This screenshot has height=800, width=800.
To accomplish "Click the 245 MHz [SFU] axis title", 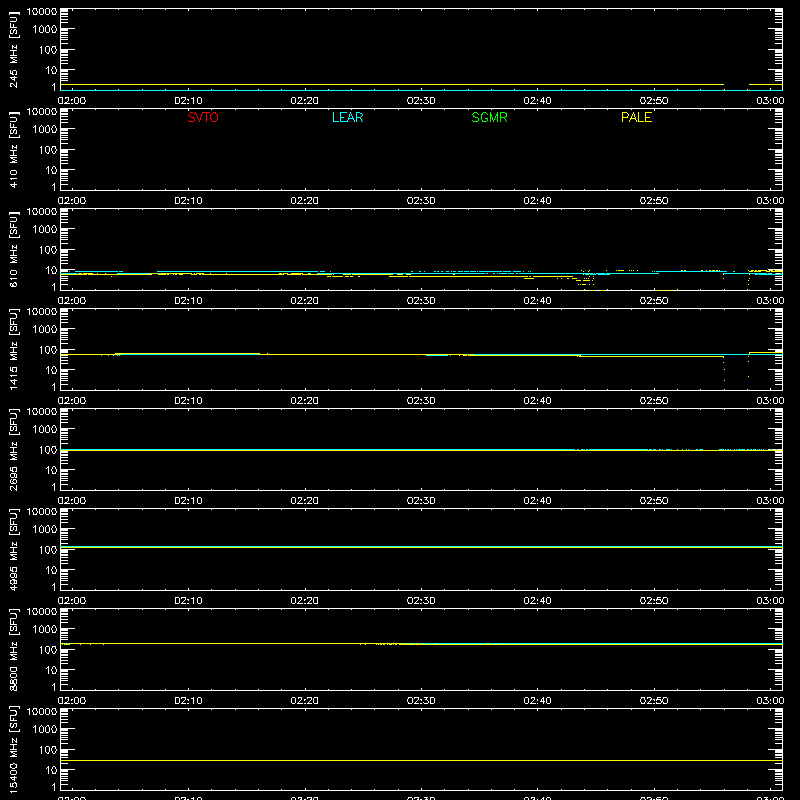I will pyautogui.click(x=14, y=49).
